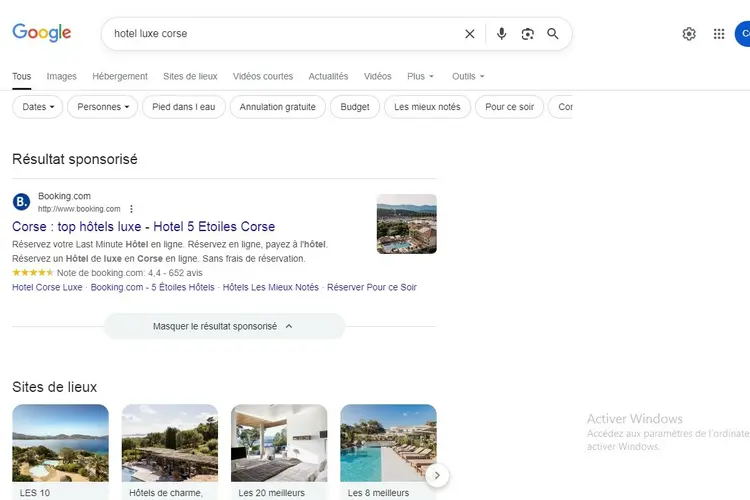
Task: Click the magnifying glass search icon
Action: click(553, 34)
